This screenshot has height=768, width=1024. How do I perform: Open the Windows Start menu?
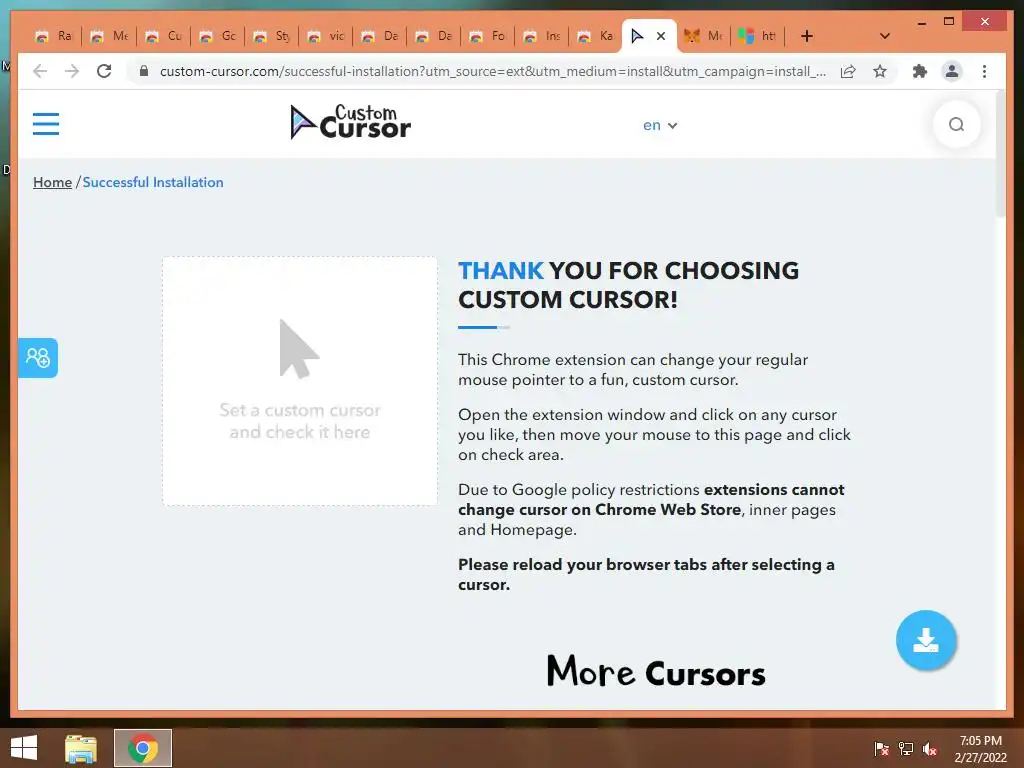click(24, 748)
